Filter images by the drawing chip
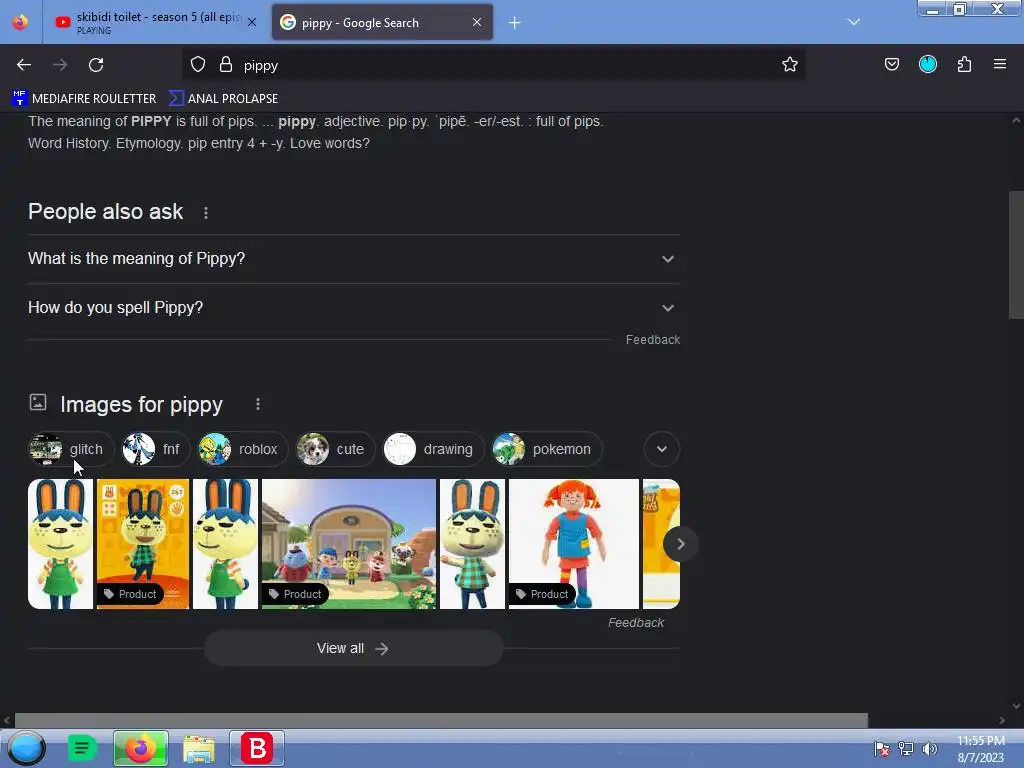 pos(434,449)
